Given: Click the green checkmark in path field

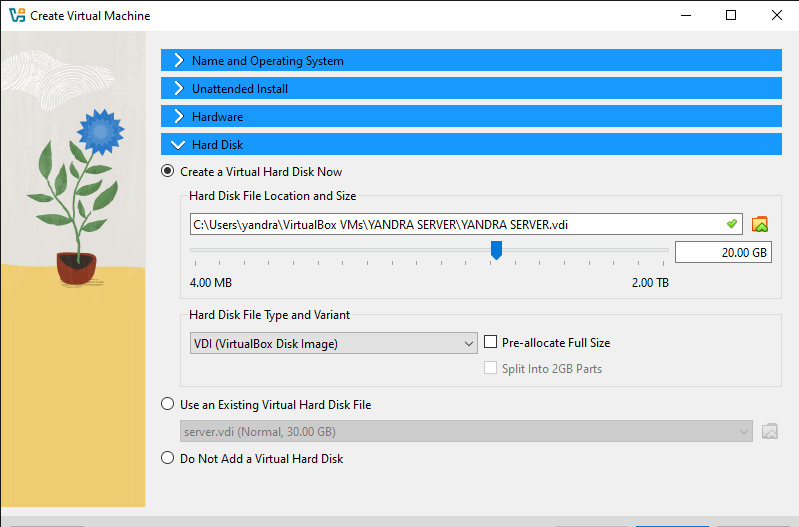Looking at the screenshot, I should pyautogui.click(x=732, y=224).
